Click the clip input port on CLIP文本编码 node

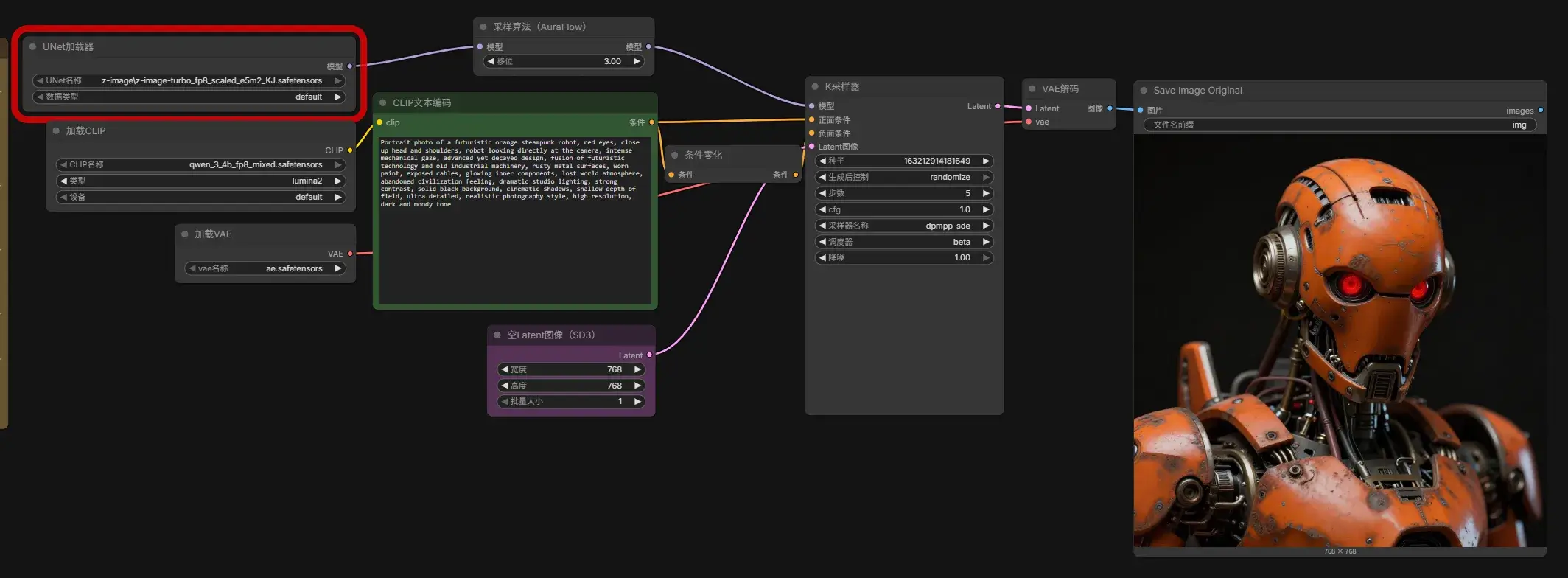pos(379,122)
